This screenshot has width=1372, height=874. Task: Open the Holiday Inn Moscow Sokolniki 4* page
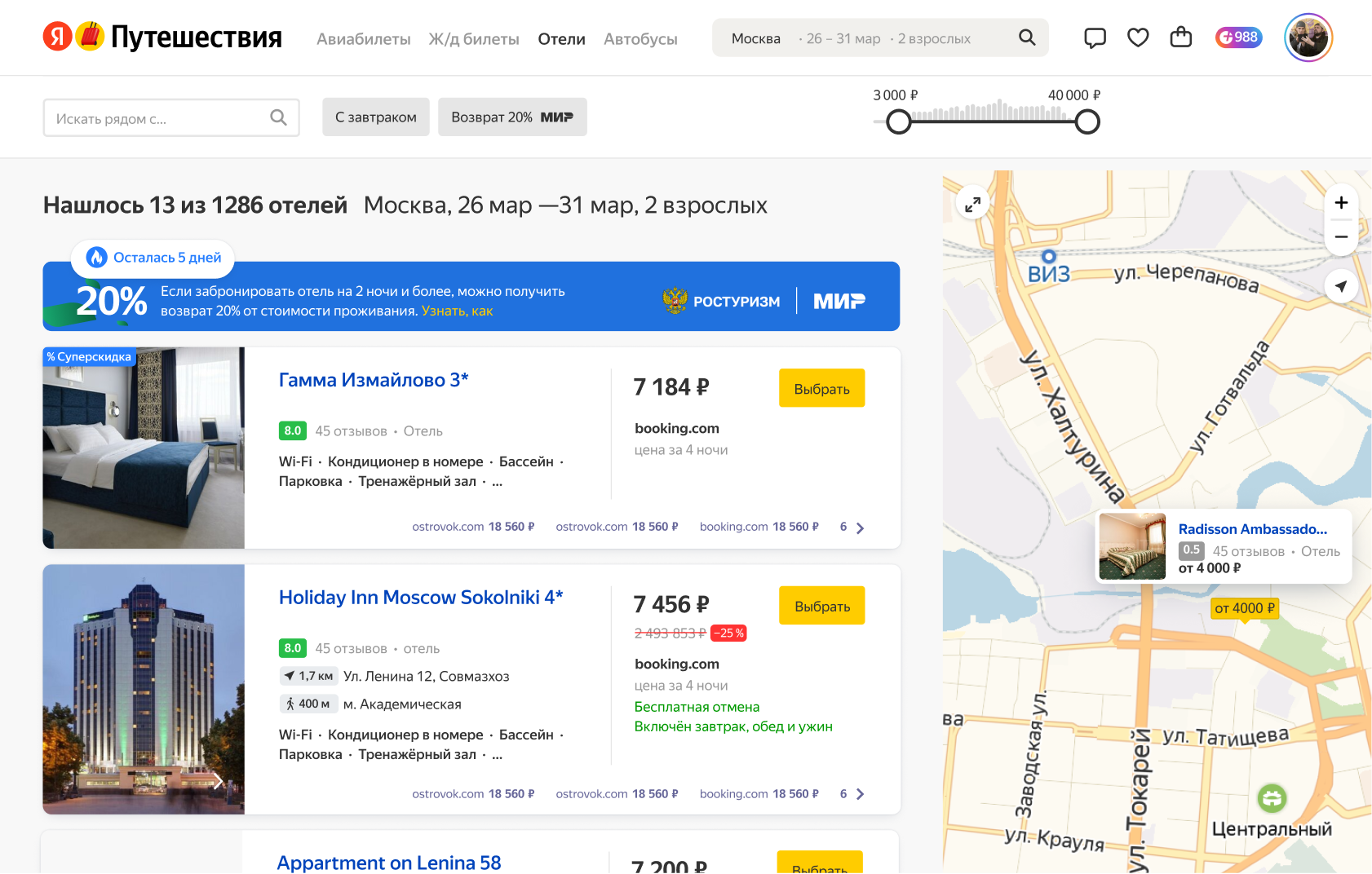[421, 598]
